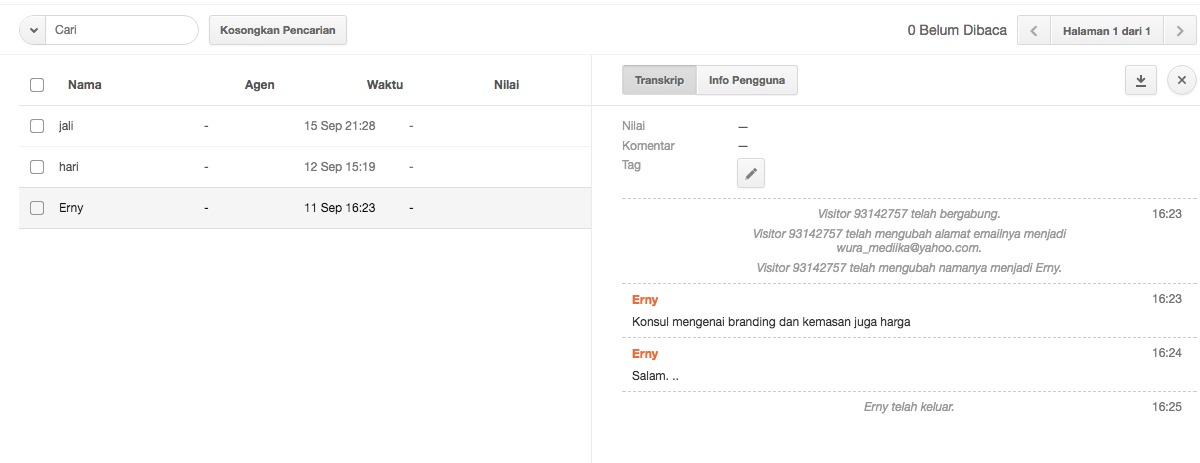The image size is (1200, 463).
Task: Click the Cari search field
Action: click(x=122, y=30)
